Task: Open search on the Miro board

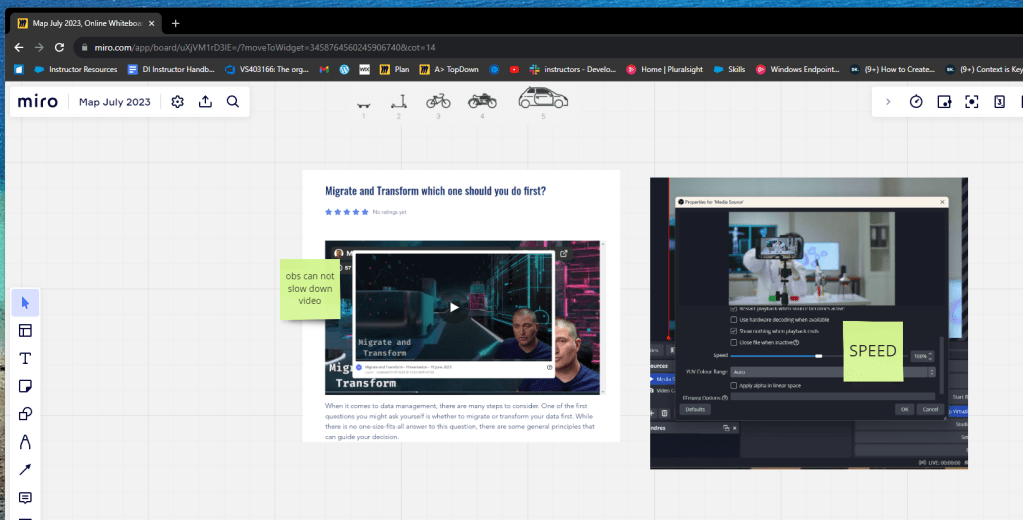Action: [x=233, y=102]
